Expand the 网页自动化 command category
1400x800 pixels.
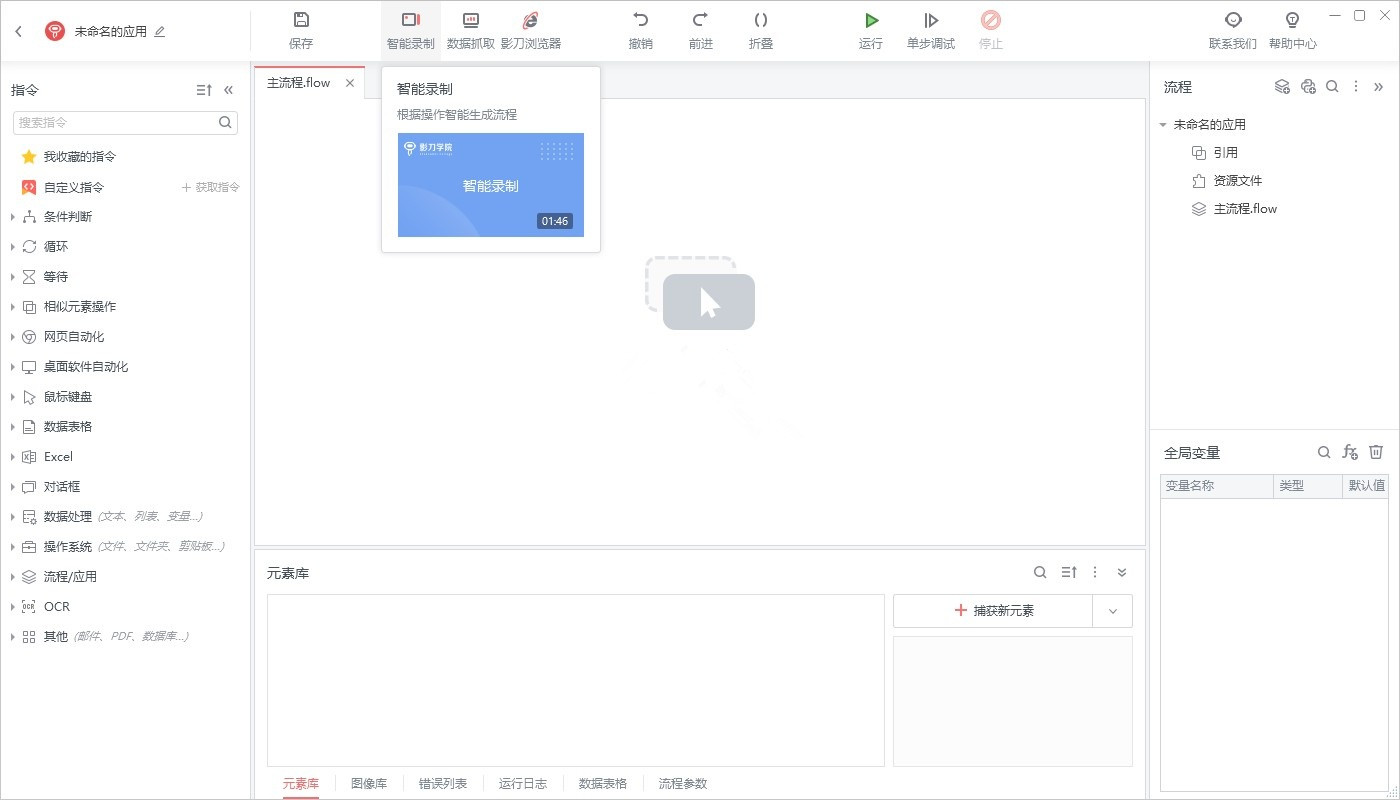tap(13, 337)
